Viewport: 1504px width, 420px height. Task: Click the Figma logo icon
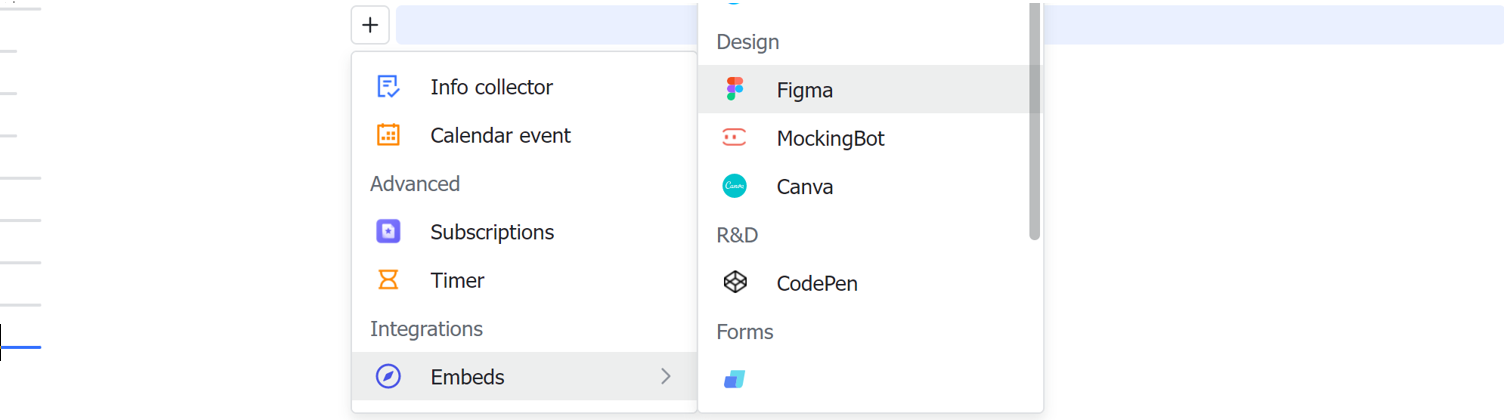[x=735, y=89]
